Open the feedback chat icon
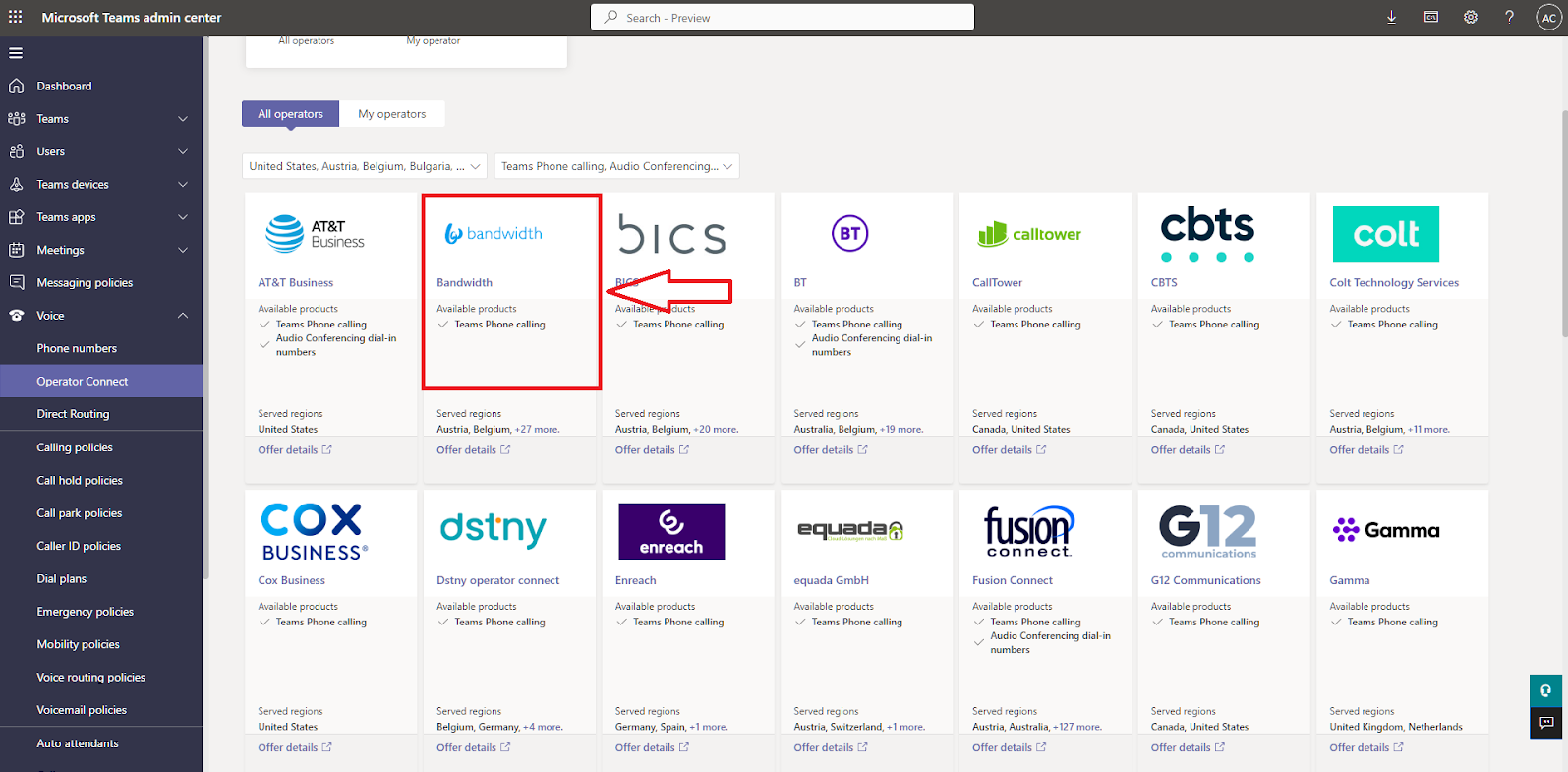The width and height of the screenshot is (1568, 772). [1546, 723]
